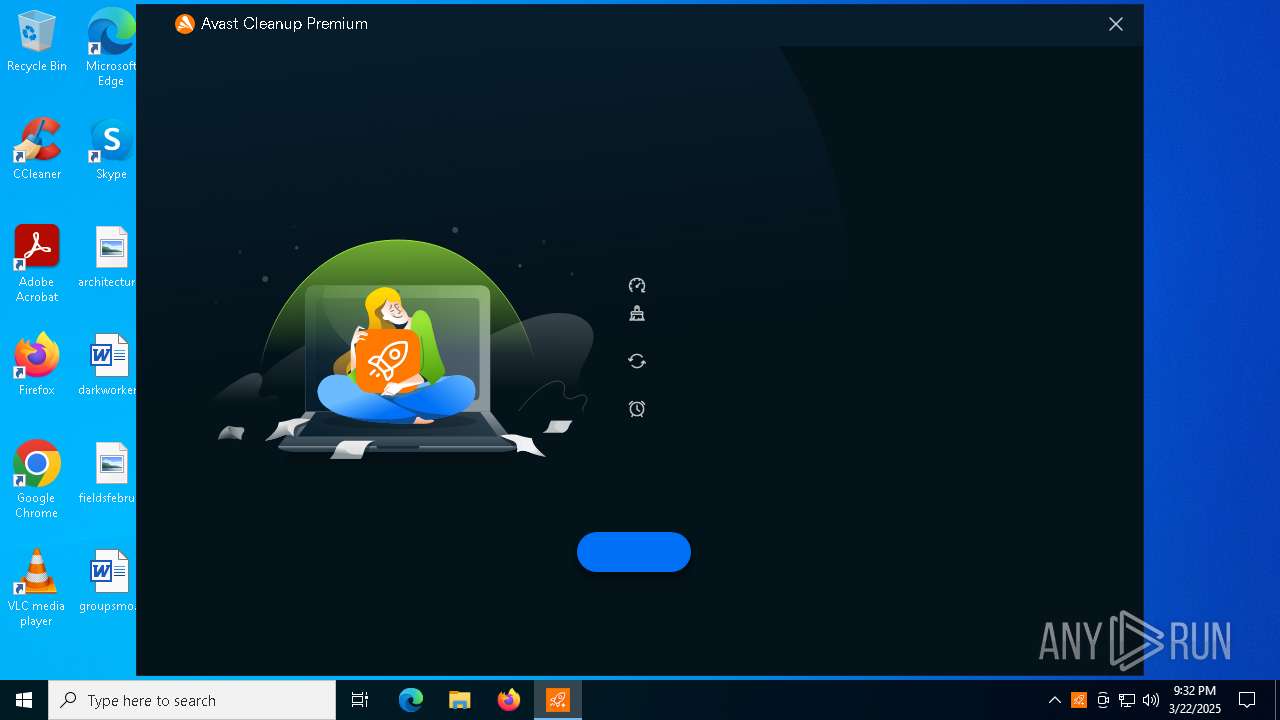
Task: Select the fieldsfebru image file
Action: click(109, 473)
